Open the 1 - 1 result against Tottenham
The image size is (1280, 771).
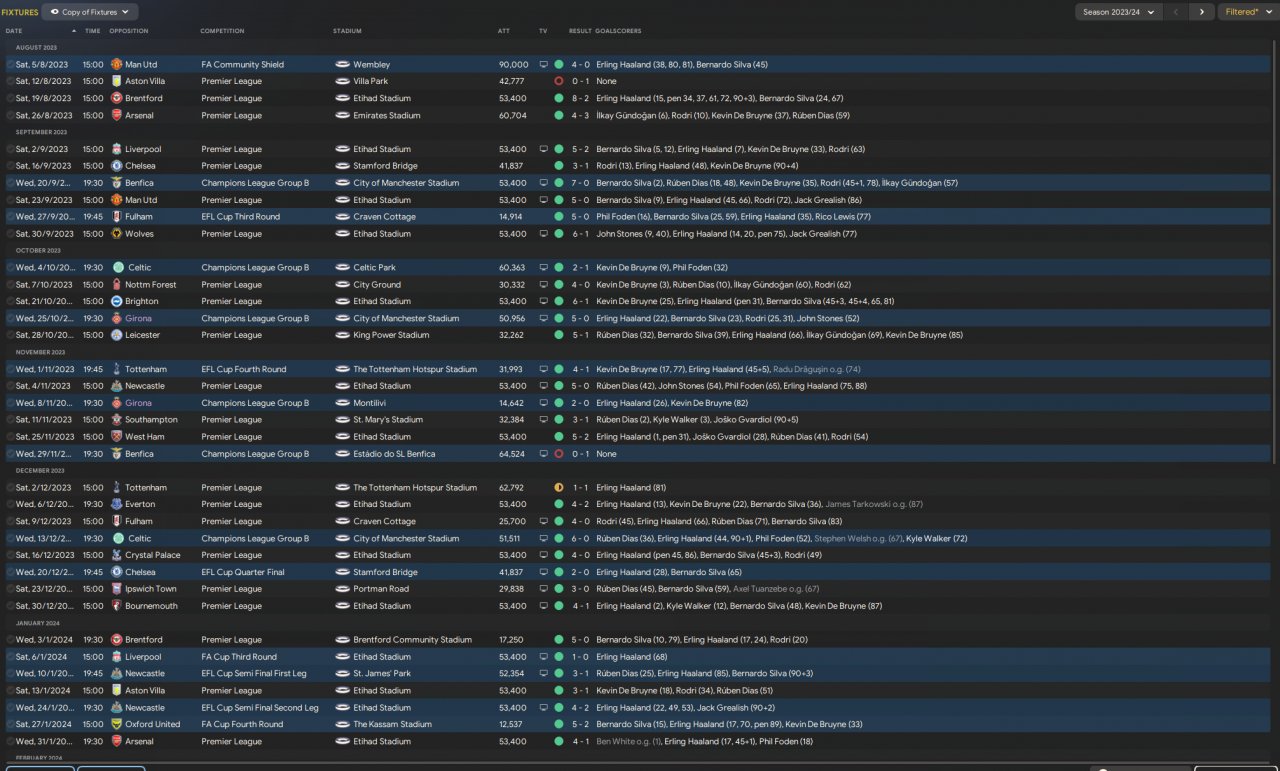(580, 488)
